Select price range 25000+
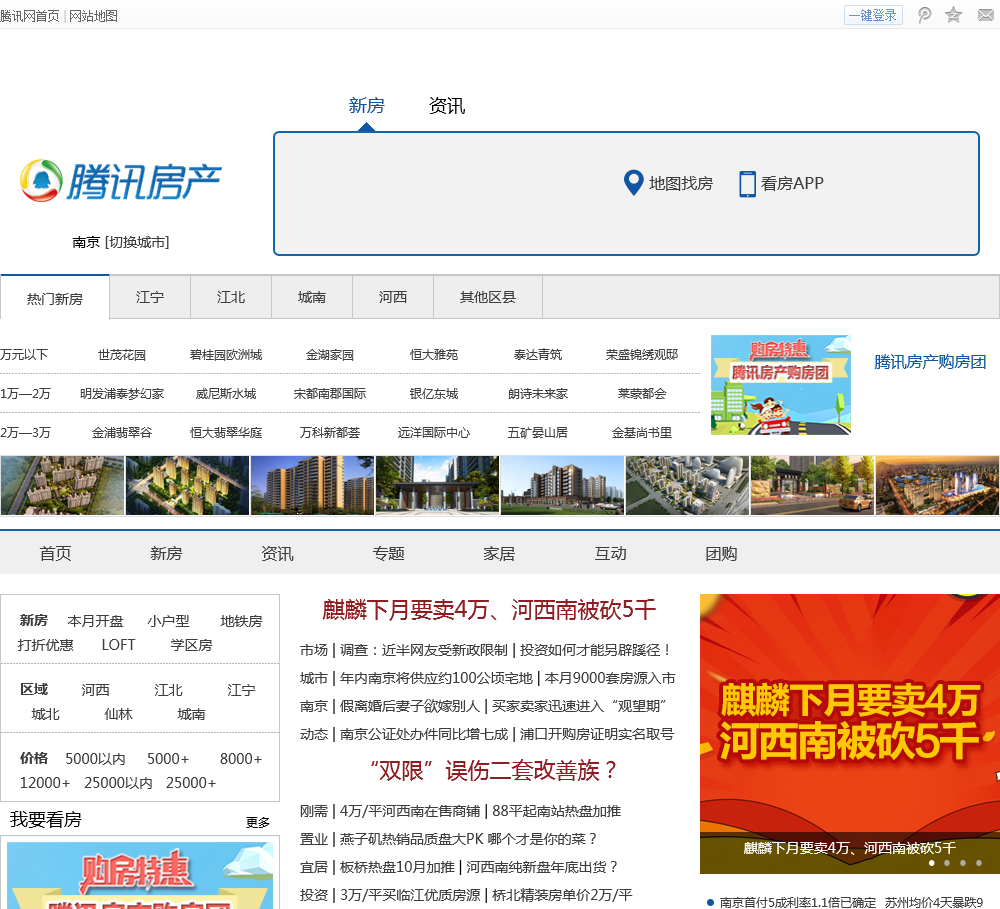Viewport: 1000px width, 909px height. coord(191,783)
